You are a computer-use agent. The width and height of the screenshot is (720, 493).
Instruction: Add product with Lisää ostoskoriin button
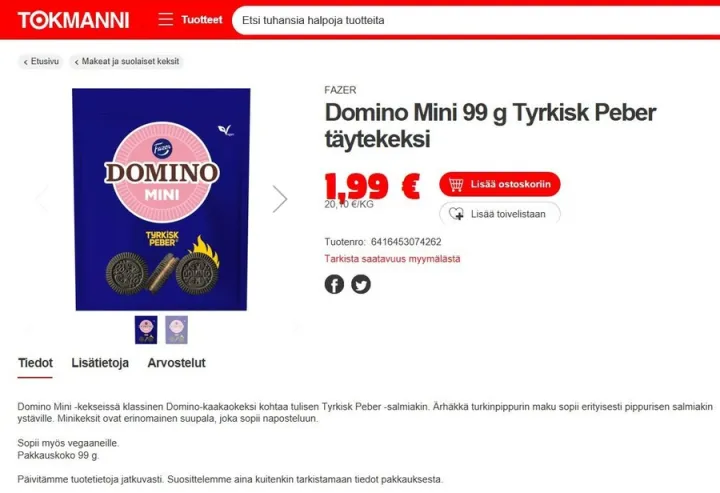coord(500,185)
